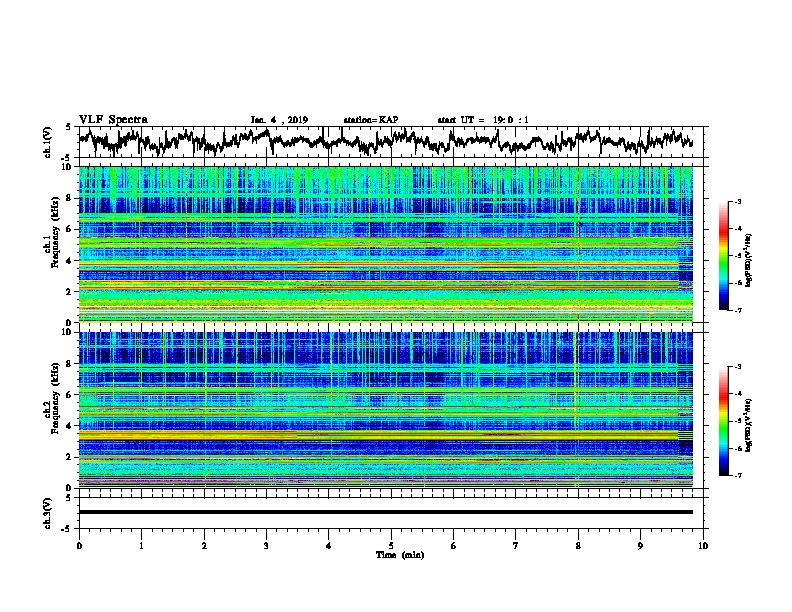Click the "VLF Spectra" title text
This screenshot has height=612, width=792.
point(113,120)
